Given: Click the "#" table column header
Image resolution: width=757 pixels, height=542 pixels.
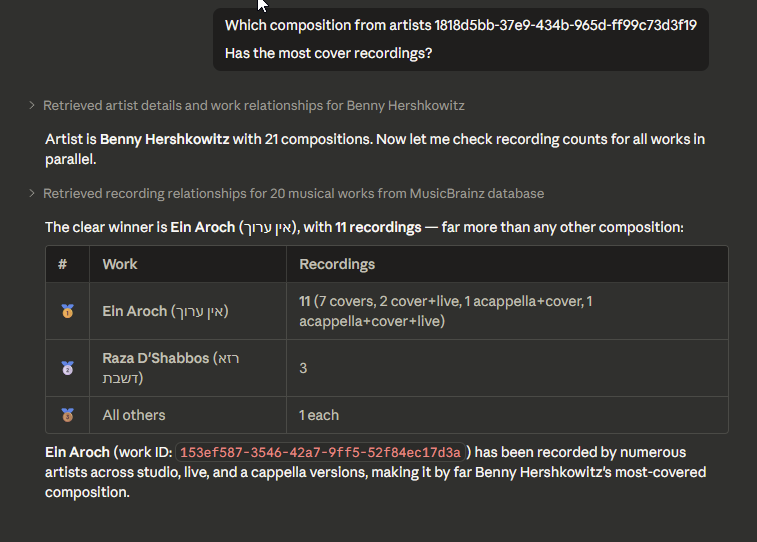Looking at the screenshot, I should click(62, 264).
